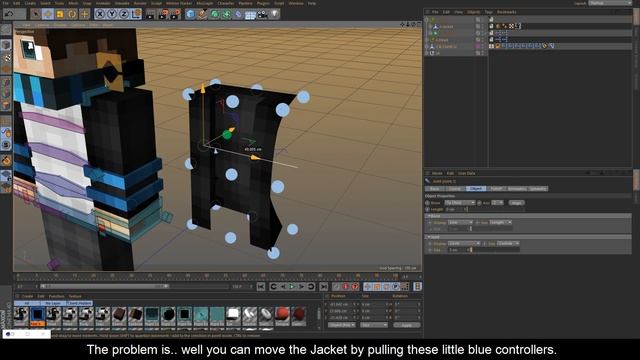Activate the Scale tool
640x360 pixels.
[60, 14]
